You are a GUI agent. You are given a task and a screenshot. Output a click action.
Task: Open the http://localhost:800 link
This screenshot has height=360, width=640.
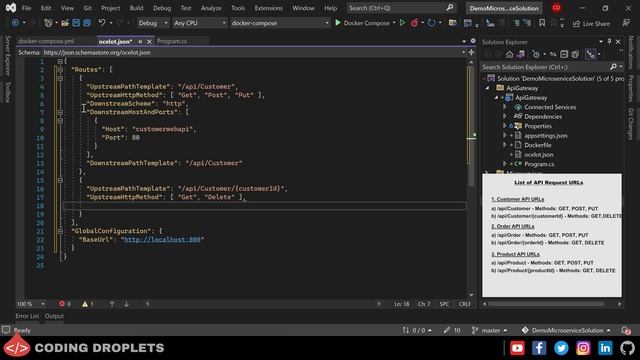point(162,240)
